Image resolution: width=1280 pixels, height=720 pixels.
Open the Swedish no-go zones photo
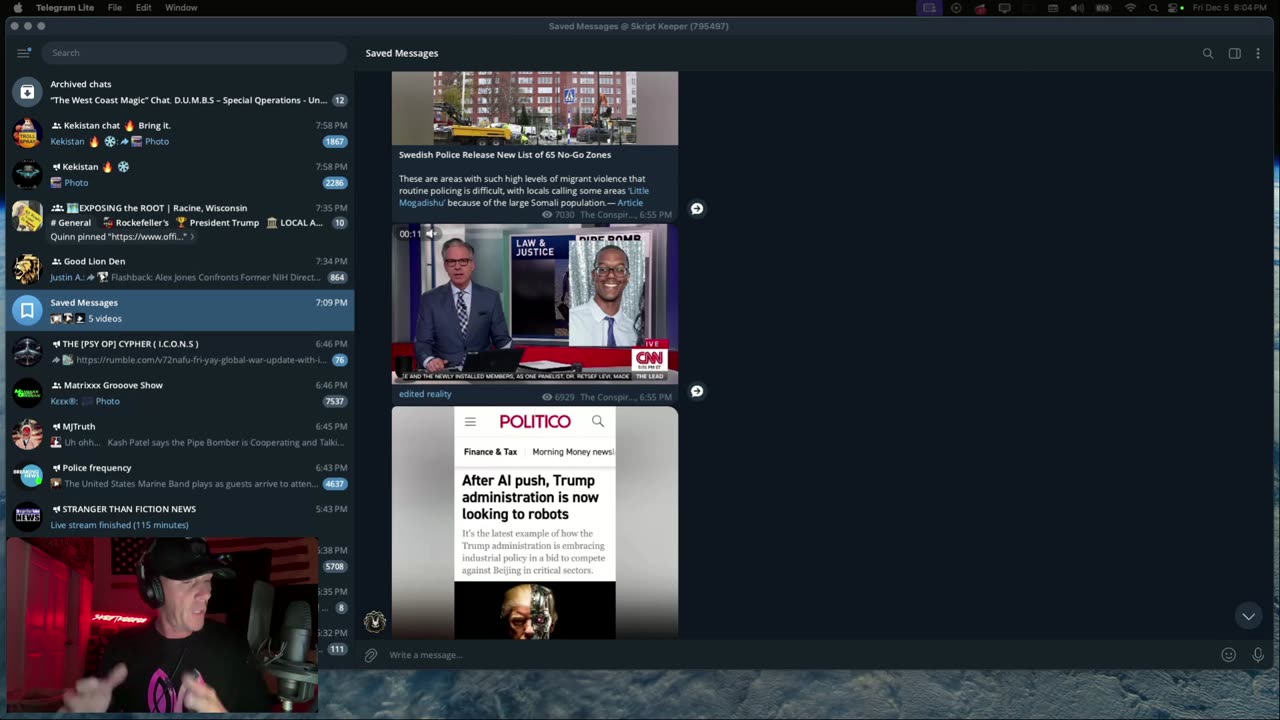(535, 108)
